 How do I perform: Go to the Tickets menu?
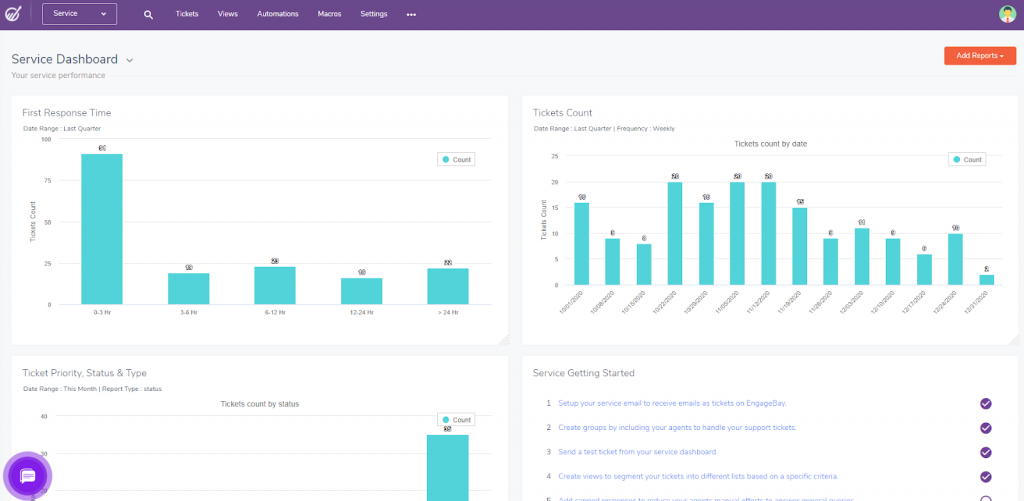187,15
